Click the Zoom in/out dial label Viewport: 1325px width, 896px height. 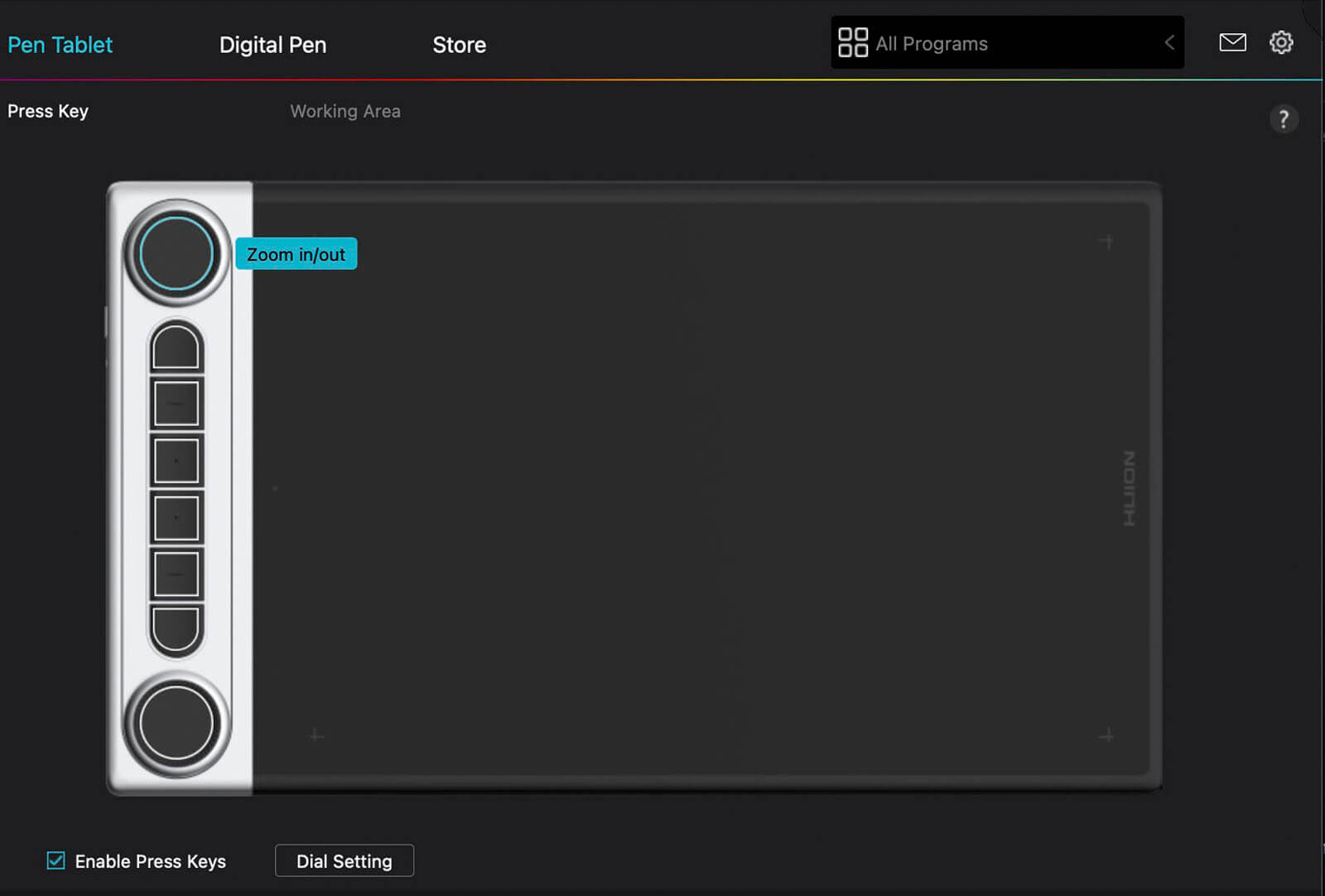tap(296, 254)
